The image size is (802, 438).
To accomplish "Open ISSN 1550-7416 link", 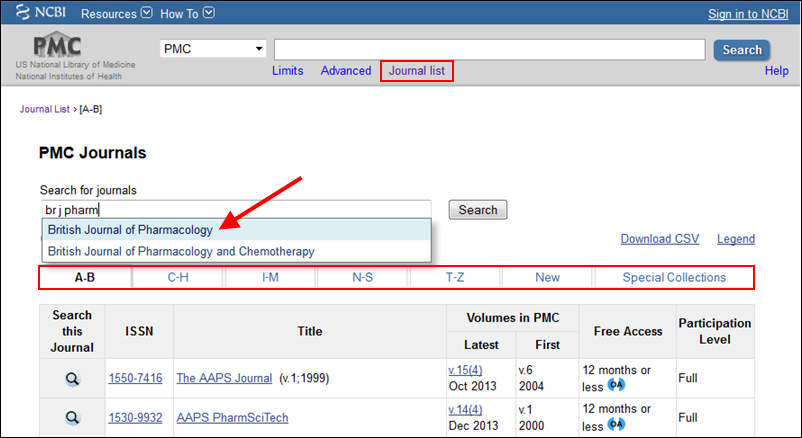I will click(x=135, y=378).
